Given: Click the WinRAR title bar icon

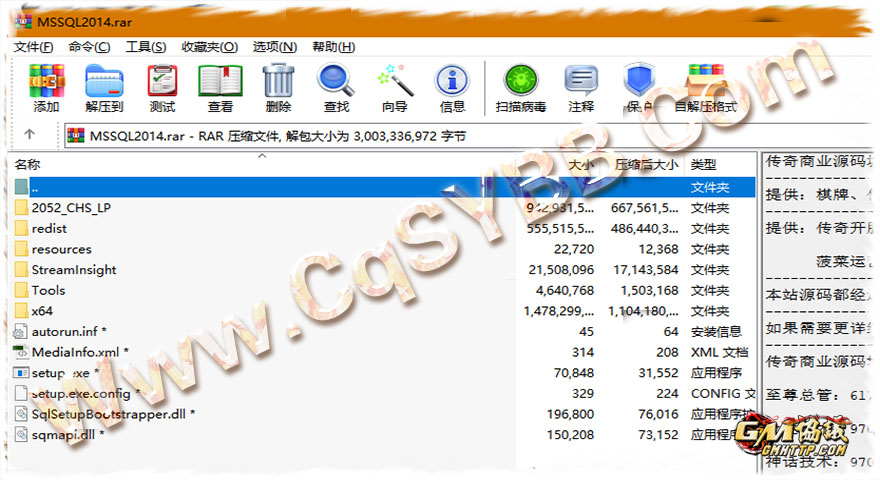Looking at the screenshot, I should [x=24, y=21].
